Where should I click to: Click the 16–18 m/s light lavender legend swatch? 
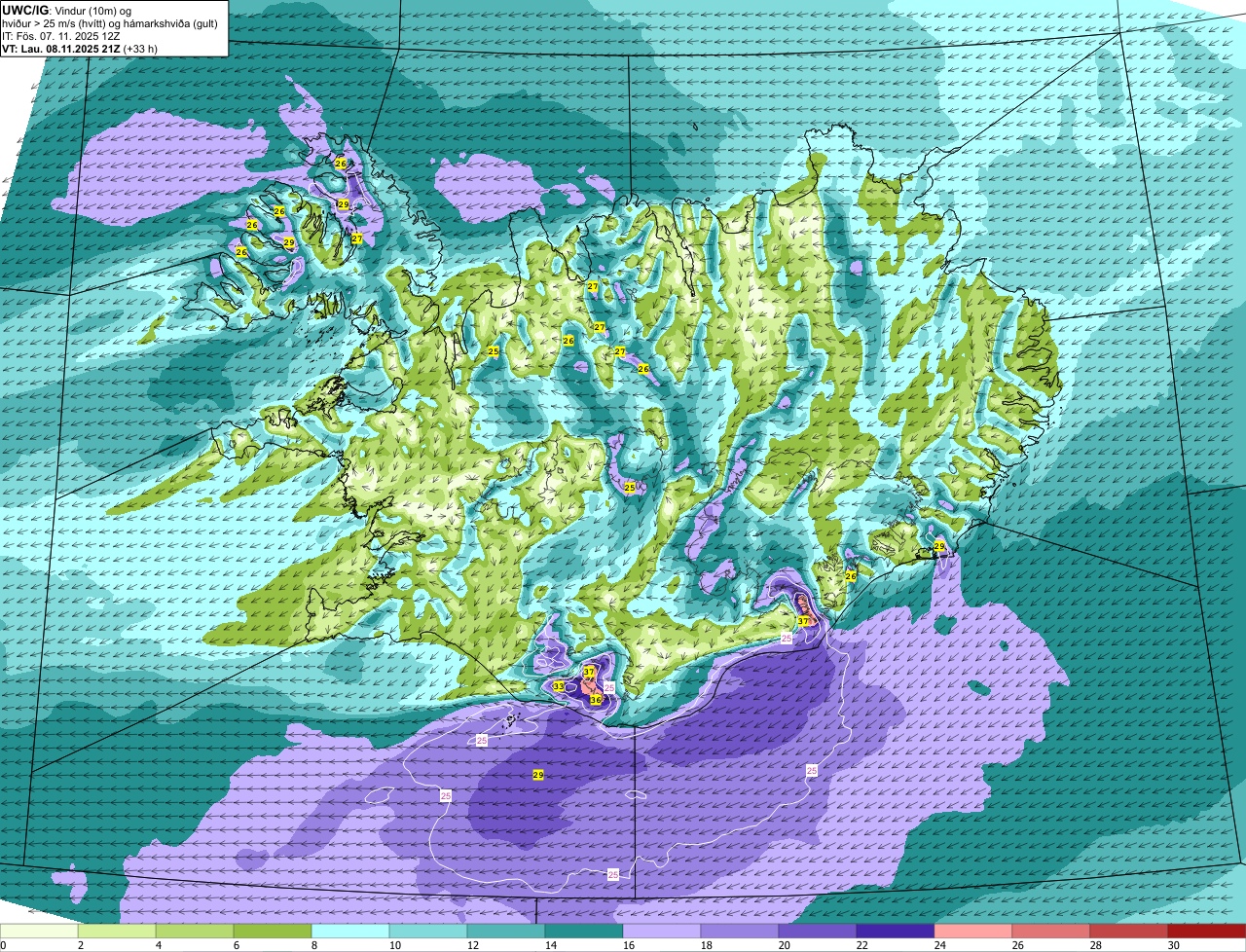662,932
